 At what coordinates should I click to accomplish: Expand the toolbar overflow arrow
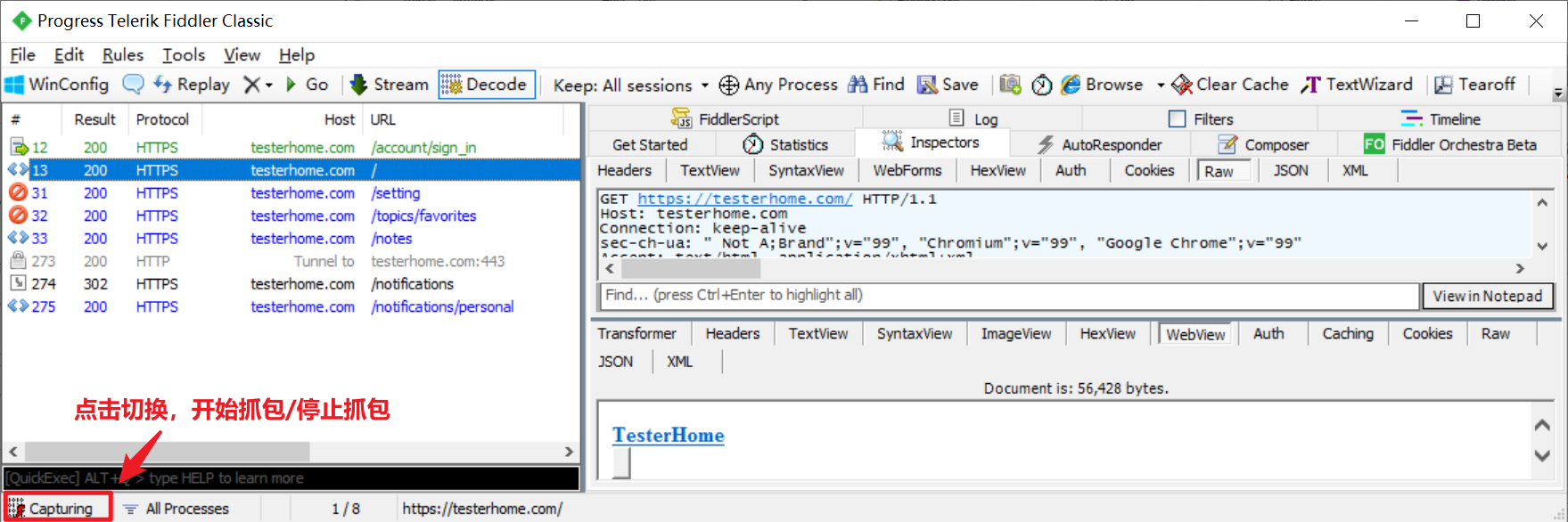pyautogui.click(x=1558, y=92)
